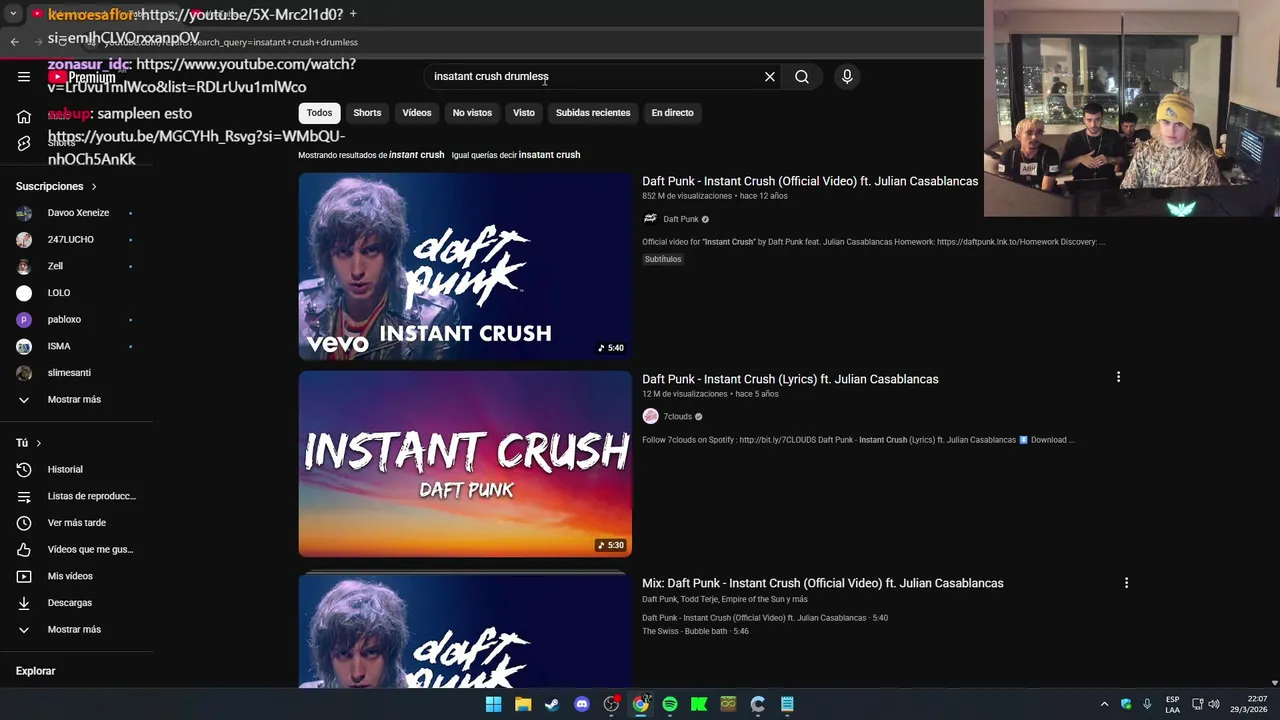Open options menu for Mix result
This screenshot has width=1280, height=720.
[x=1126, y=583]
